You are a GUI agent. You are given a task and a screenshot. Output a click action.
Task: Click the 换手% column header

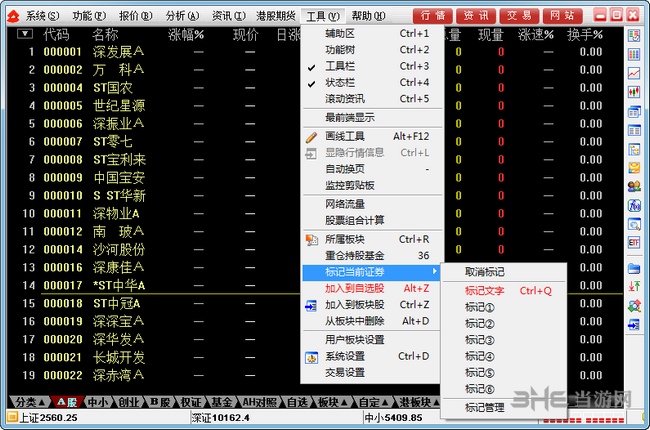point(585,35)
